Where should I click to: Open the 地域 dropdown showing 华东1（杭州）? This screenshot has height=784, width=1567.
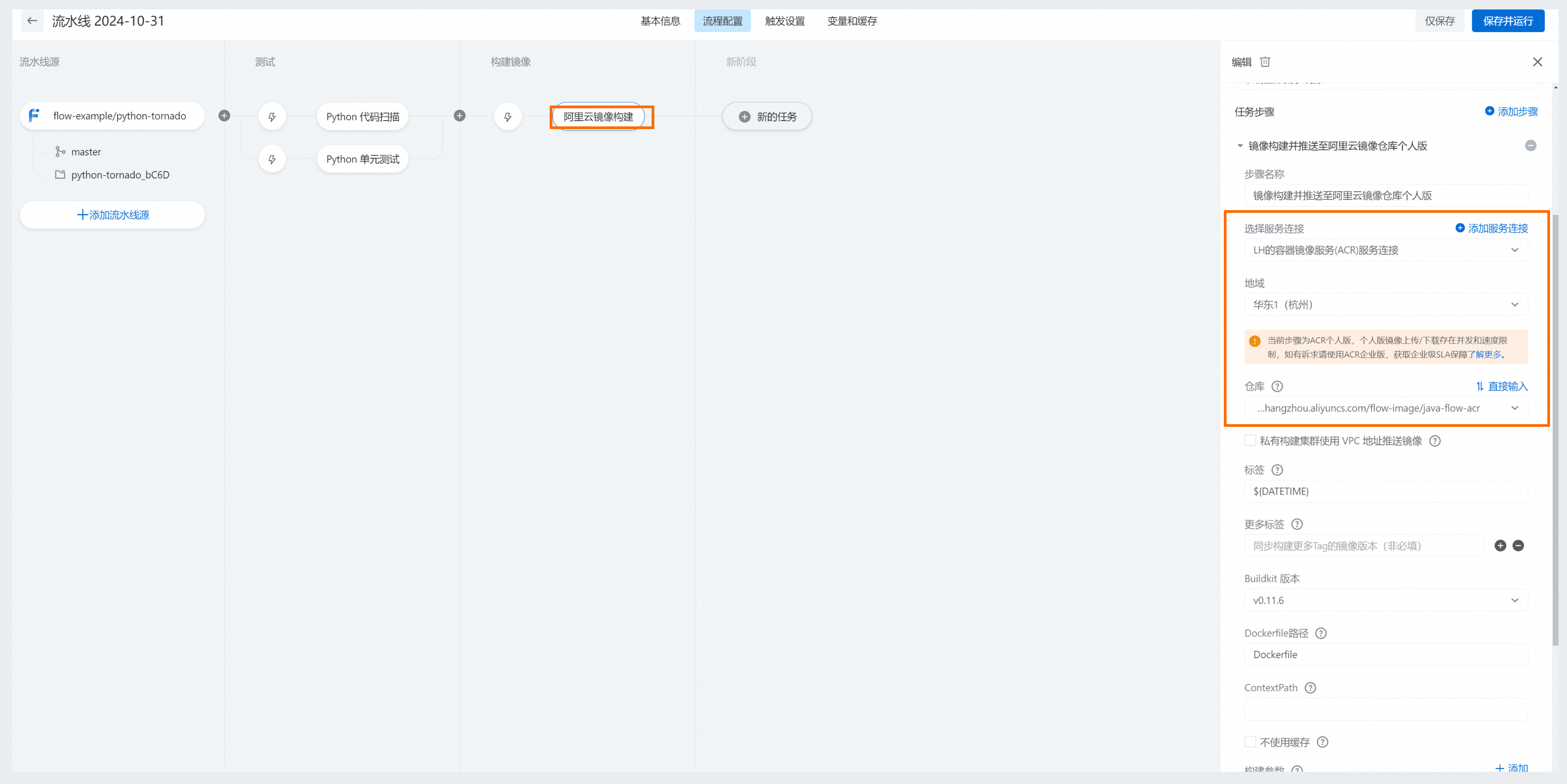pos(1386,304)
